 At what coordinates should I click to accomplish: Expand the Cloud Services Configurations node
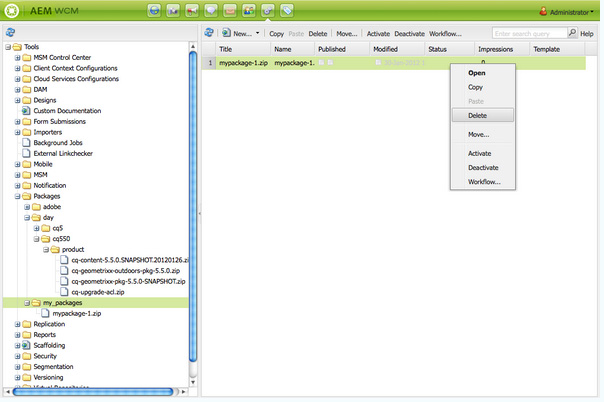pyautogui.click(x=17, y=79)
